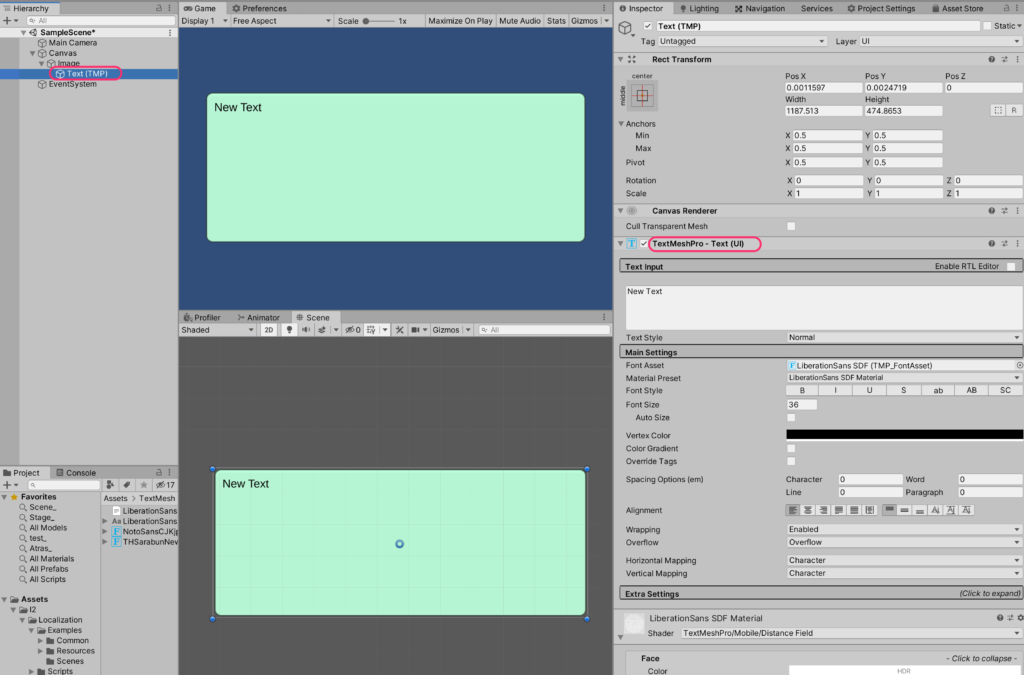This screenshot has height=675, width=1024.
Task: Open the Text Style dropdown
Action: point(903,338)
